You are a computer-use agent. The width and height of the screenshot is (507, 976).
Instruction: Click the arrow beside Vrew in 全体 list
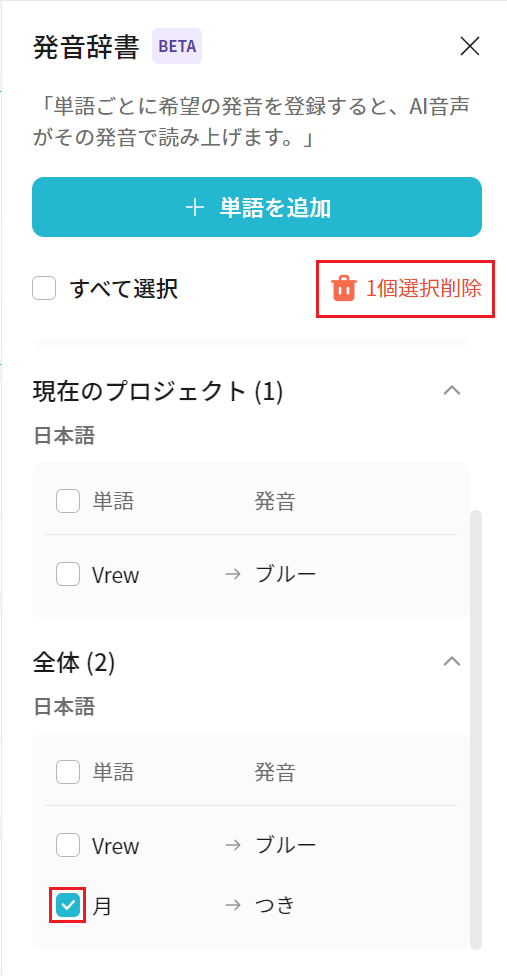click(x=233, y=845)
